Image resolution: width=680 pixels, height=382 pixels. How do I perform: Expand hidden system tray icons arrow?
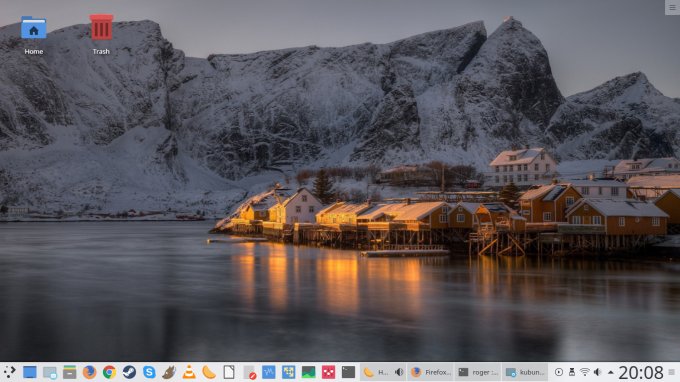click(611, 372)
